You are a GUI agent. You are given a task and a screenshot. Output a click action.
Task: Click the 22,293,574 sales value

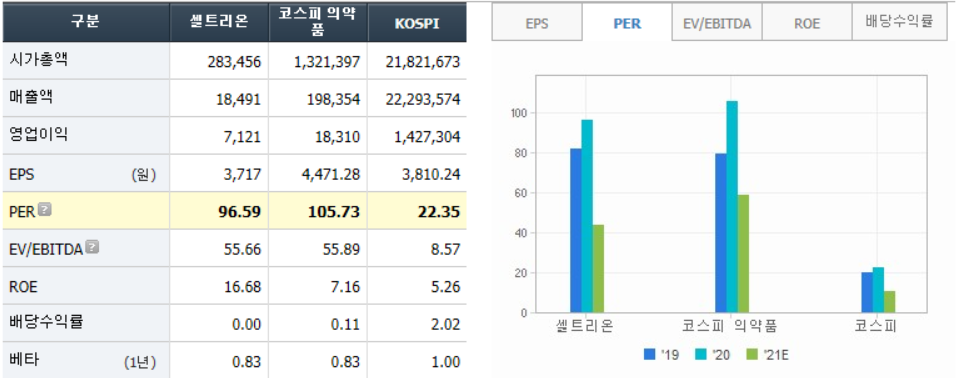click(423, 100)
